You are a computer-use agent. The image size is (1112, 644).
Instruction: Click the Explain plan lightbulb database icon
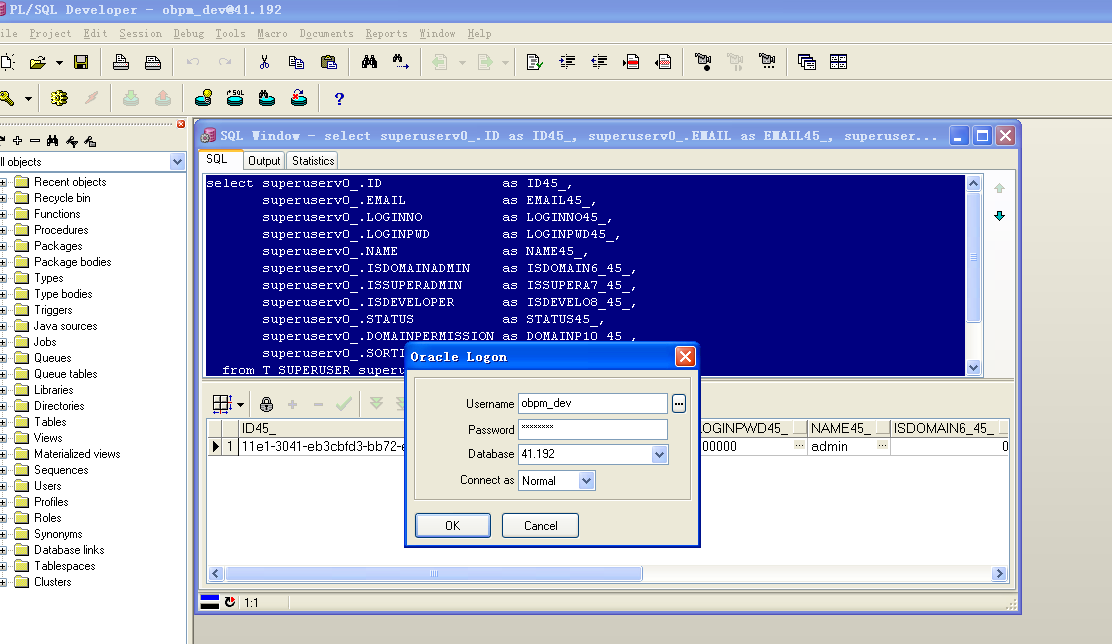[x=204, y=99]
